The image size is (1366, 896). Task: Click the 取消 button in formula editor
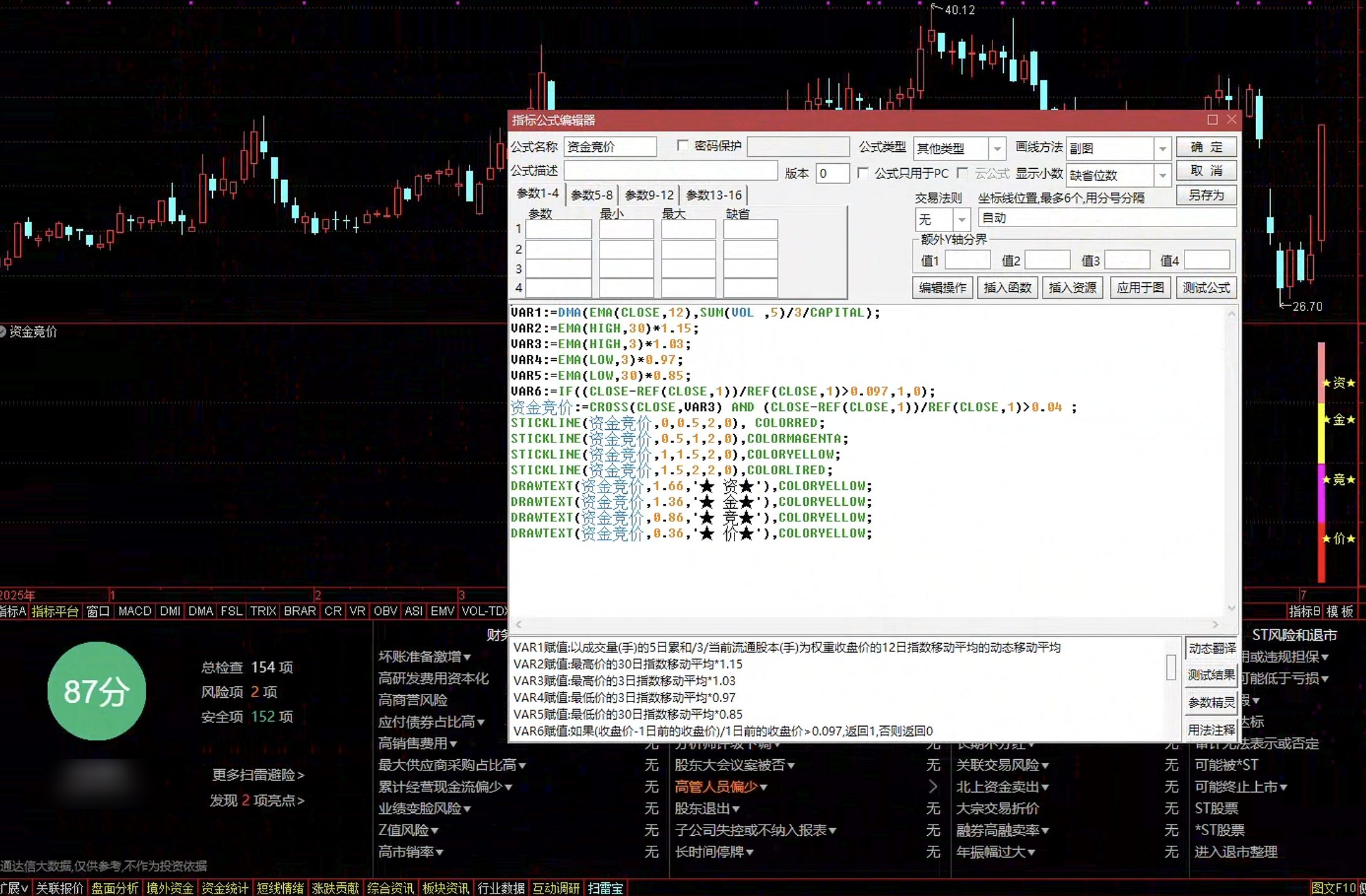[x=1206, y=171]
